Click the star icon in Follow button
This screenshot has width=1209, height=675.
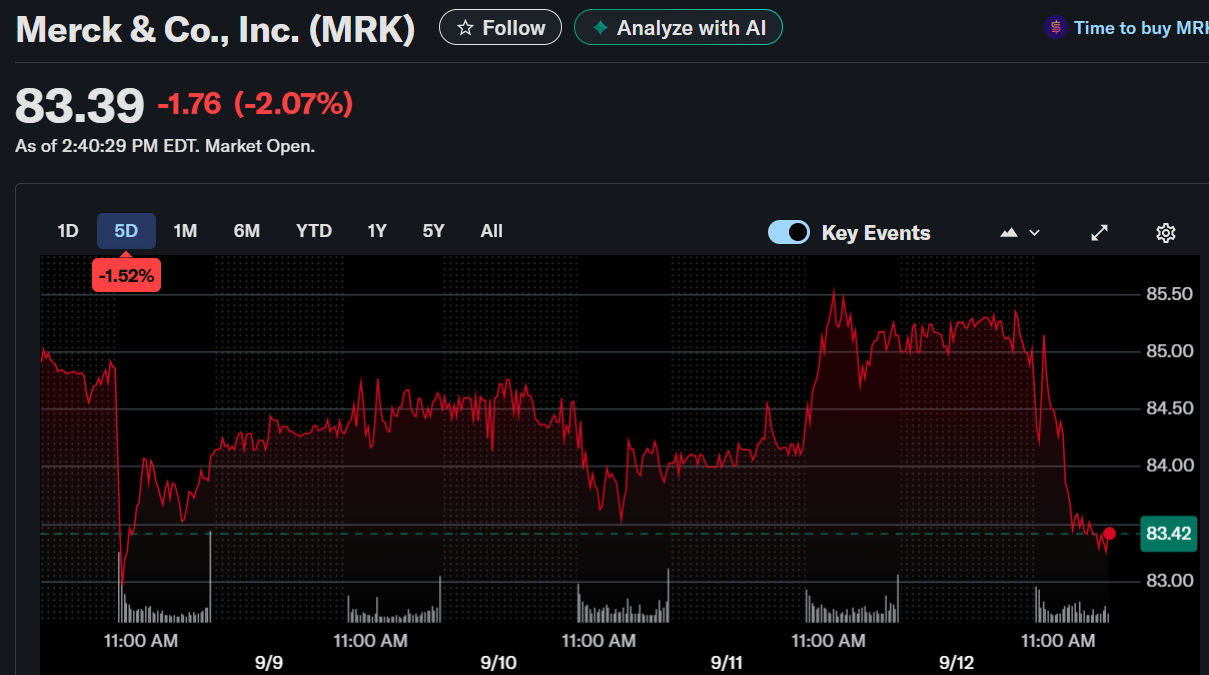[x=465, y=28]
